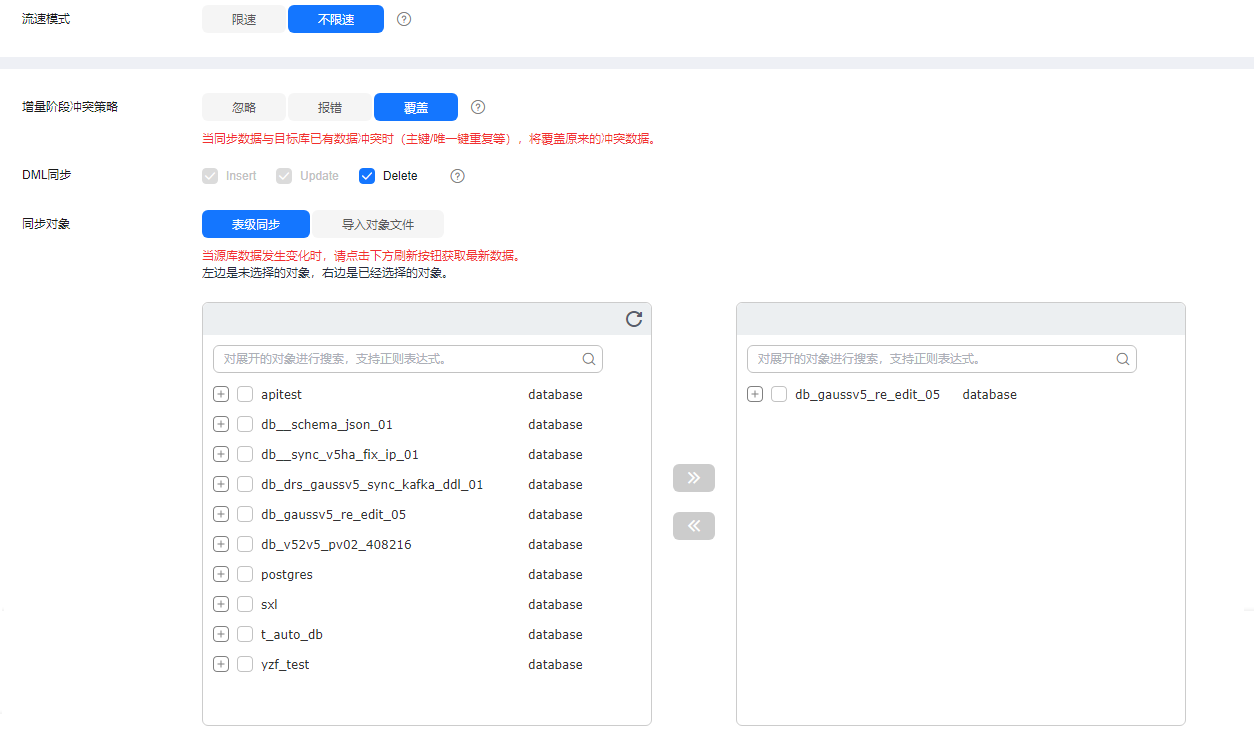Expand db_gaussv5_re_edit_05 in the right list
This screenshot has width=1254, height=731.
(x=755, y=394)
